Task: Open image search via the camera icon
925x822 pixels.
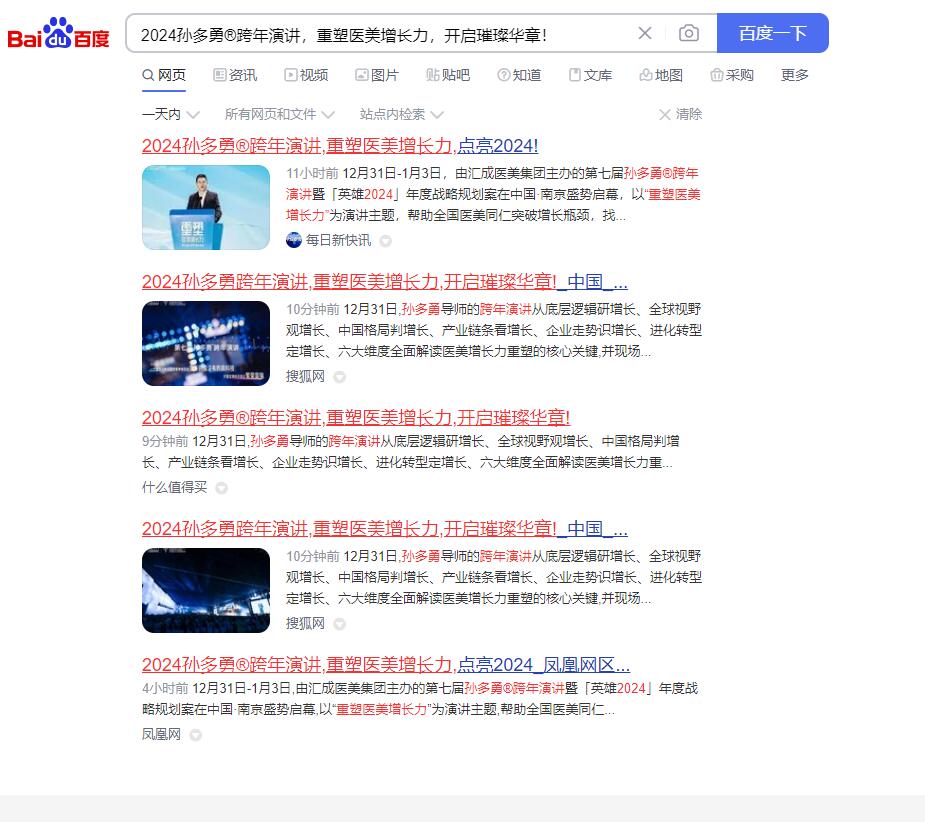Action: (x=688, y=33)
